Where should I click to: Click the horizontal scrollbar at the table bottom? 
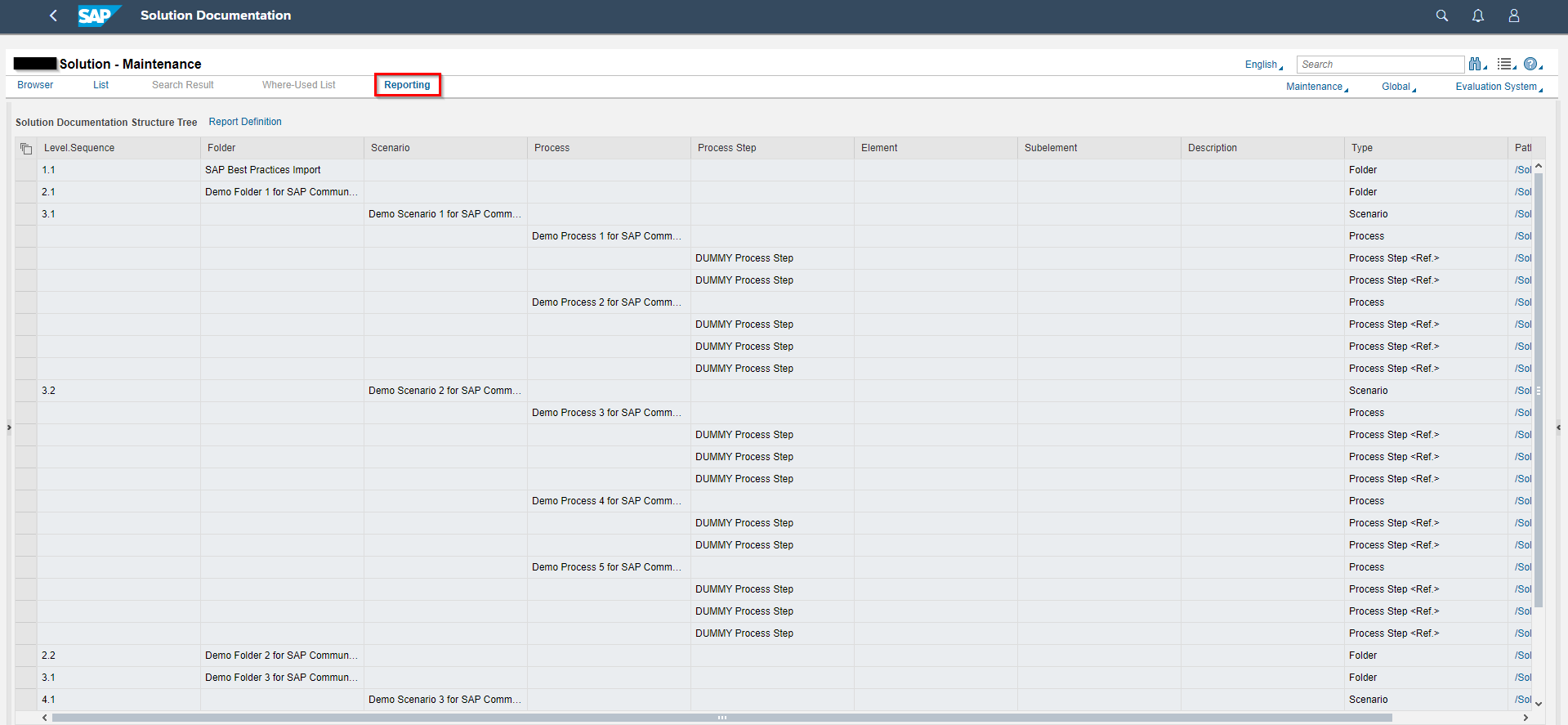pyautogui.click(x=721, y=718)
